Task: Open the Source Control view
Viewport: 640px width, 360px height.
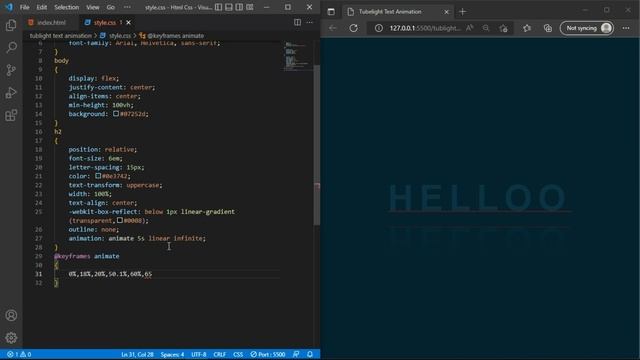Action: pyautogui.click(x=11, y=70)
